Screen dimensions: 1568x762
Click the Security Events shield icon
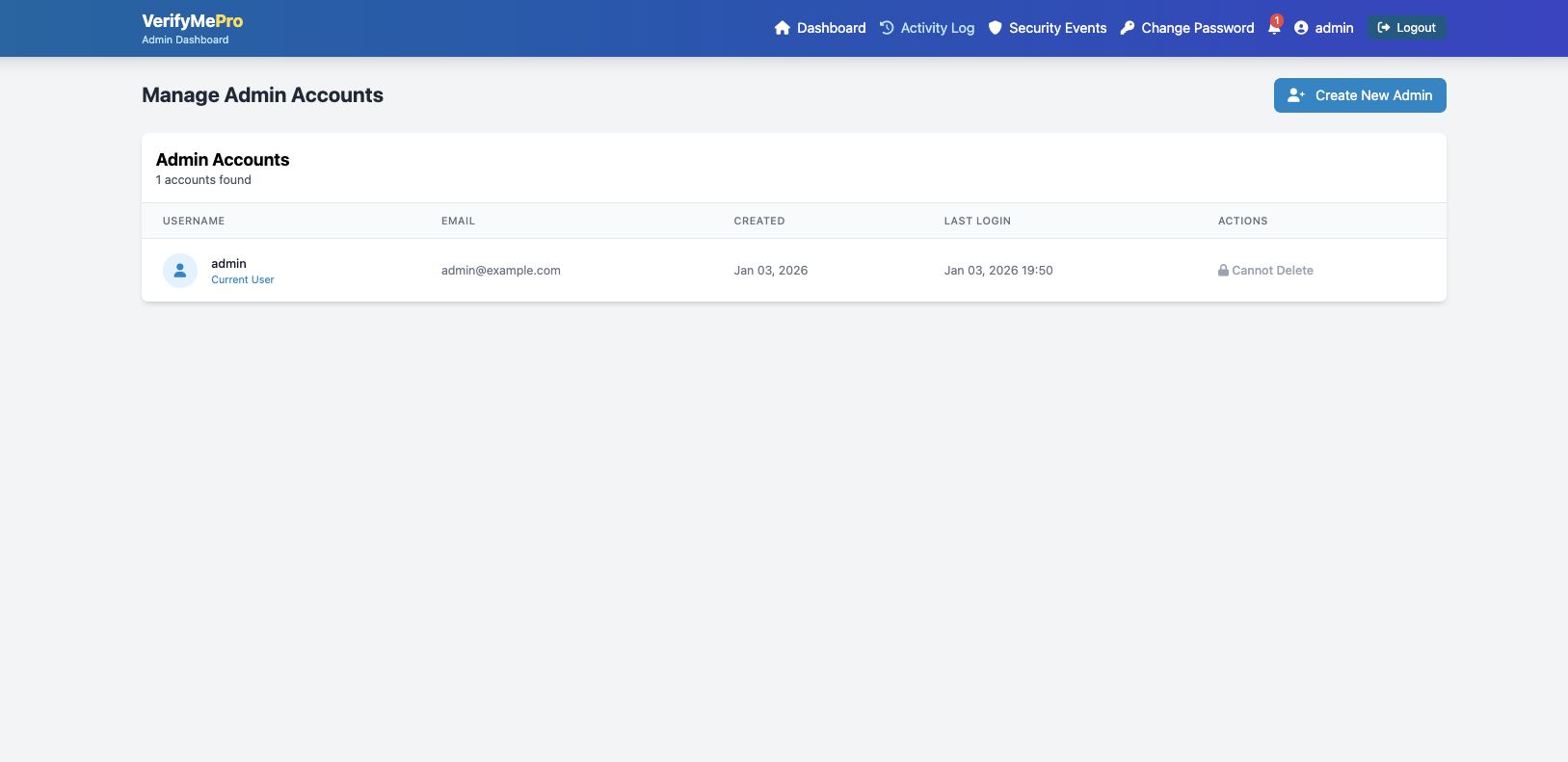(x=996, y=28)
